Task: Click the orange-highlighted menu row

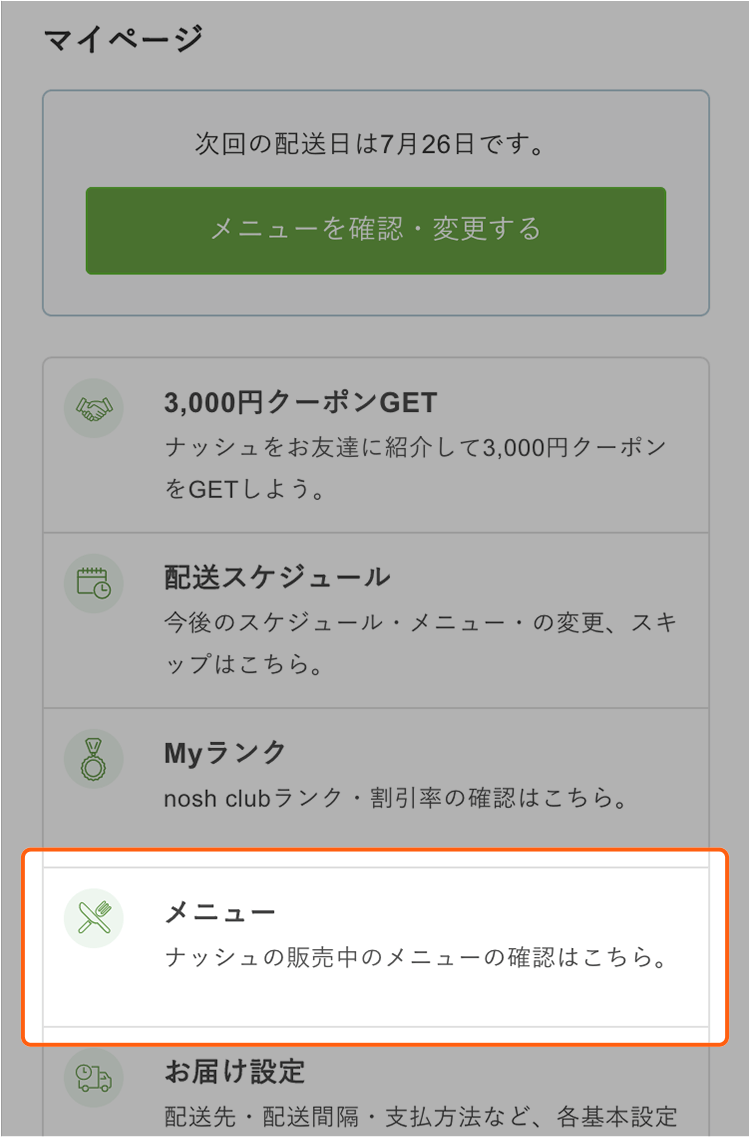Action: [x=375, y=946]
